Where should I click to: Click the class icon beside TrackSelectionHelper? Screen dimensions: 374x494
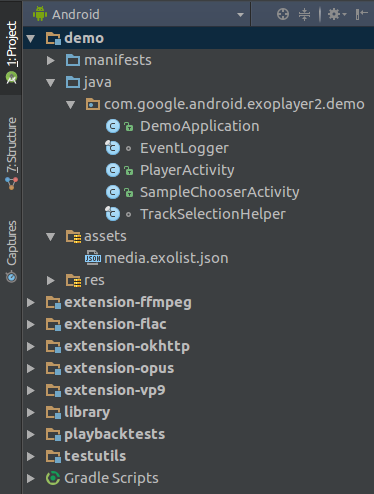tap(112, 214)
